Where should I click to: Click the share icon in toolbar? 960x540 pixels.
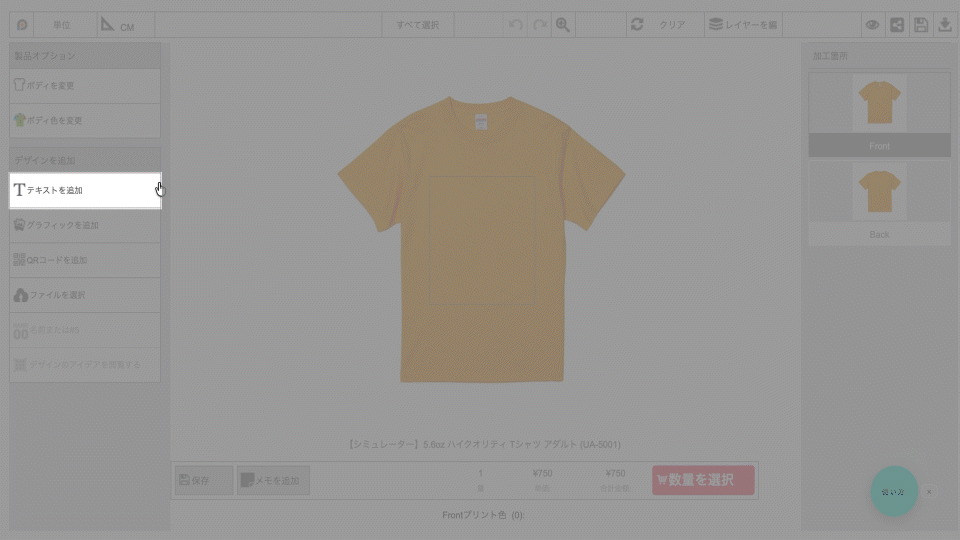tap(897, 25)
